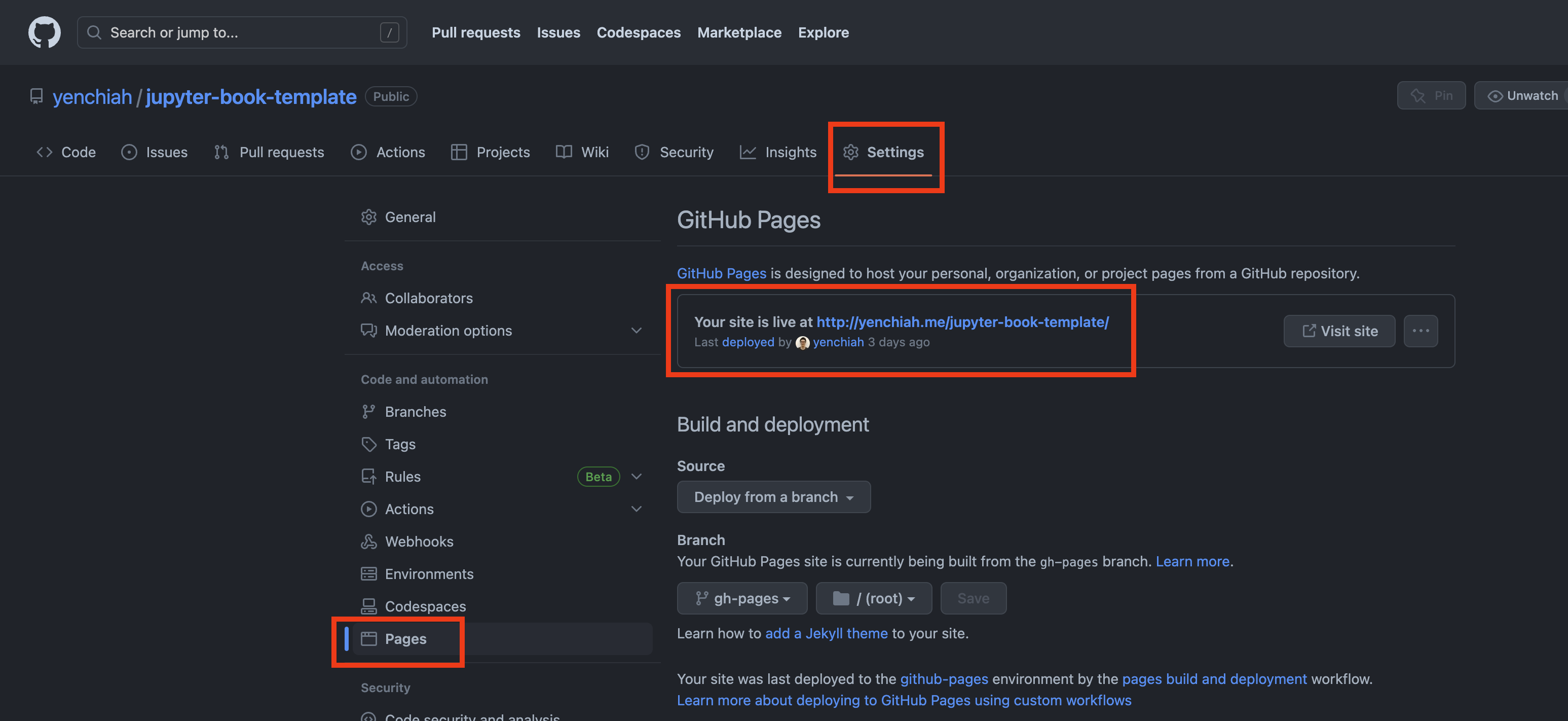Open the folder path (root) selector
Image resolution: width=1568 pixels, height=721 pixels.
coord(874,598)
